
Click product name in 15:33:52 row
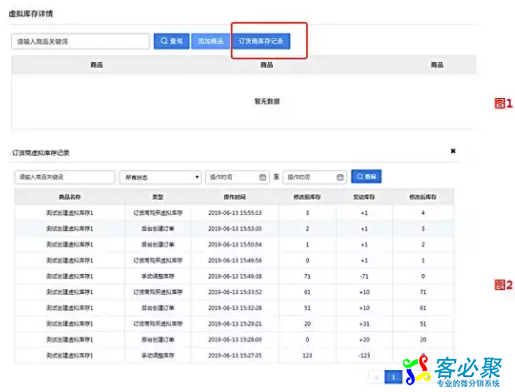[x=70, y=292]
